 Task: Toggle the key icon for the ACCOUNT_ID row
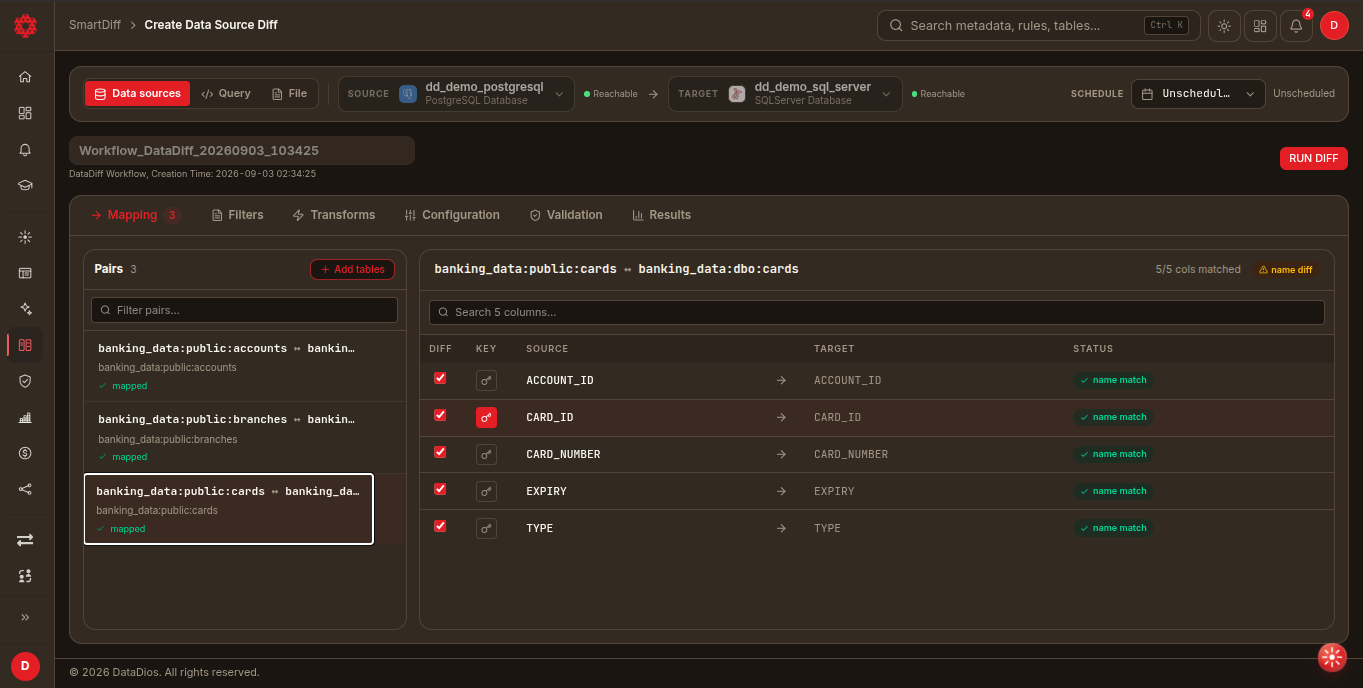[486, 380]
